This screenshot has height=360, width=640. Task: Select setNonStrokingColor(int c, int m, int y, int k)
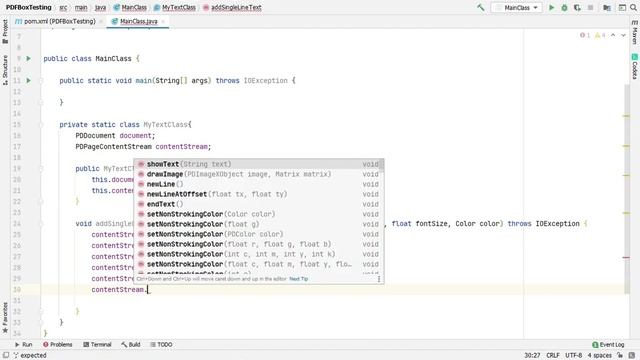pyautogui.click(x=256, y=254)
